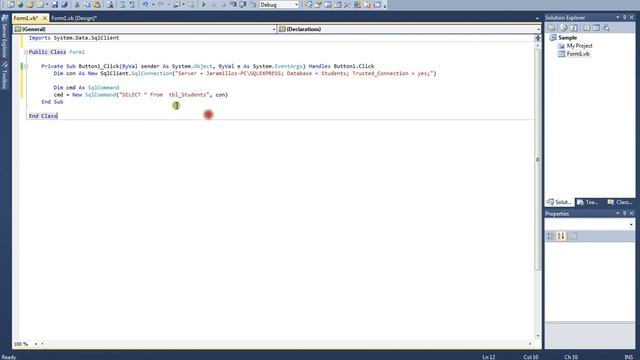Click 'Ready' in the status bar

[9, 357]
